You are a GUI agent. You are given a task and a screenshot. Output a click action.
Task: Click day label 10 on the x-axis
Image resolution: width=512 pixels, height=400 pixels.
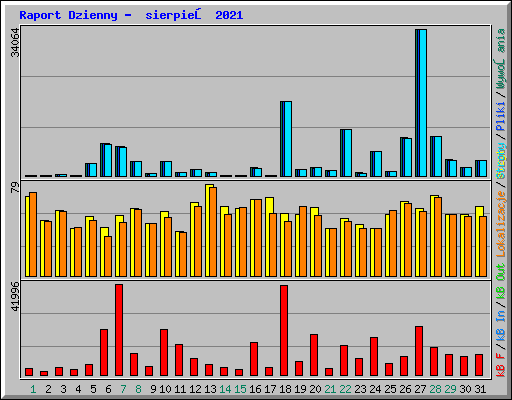pyautogui.click(x=165, y=389)
